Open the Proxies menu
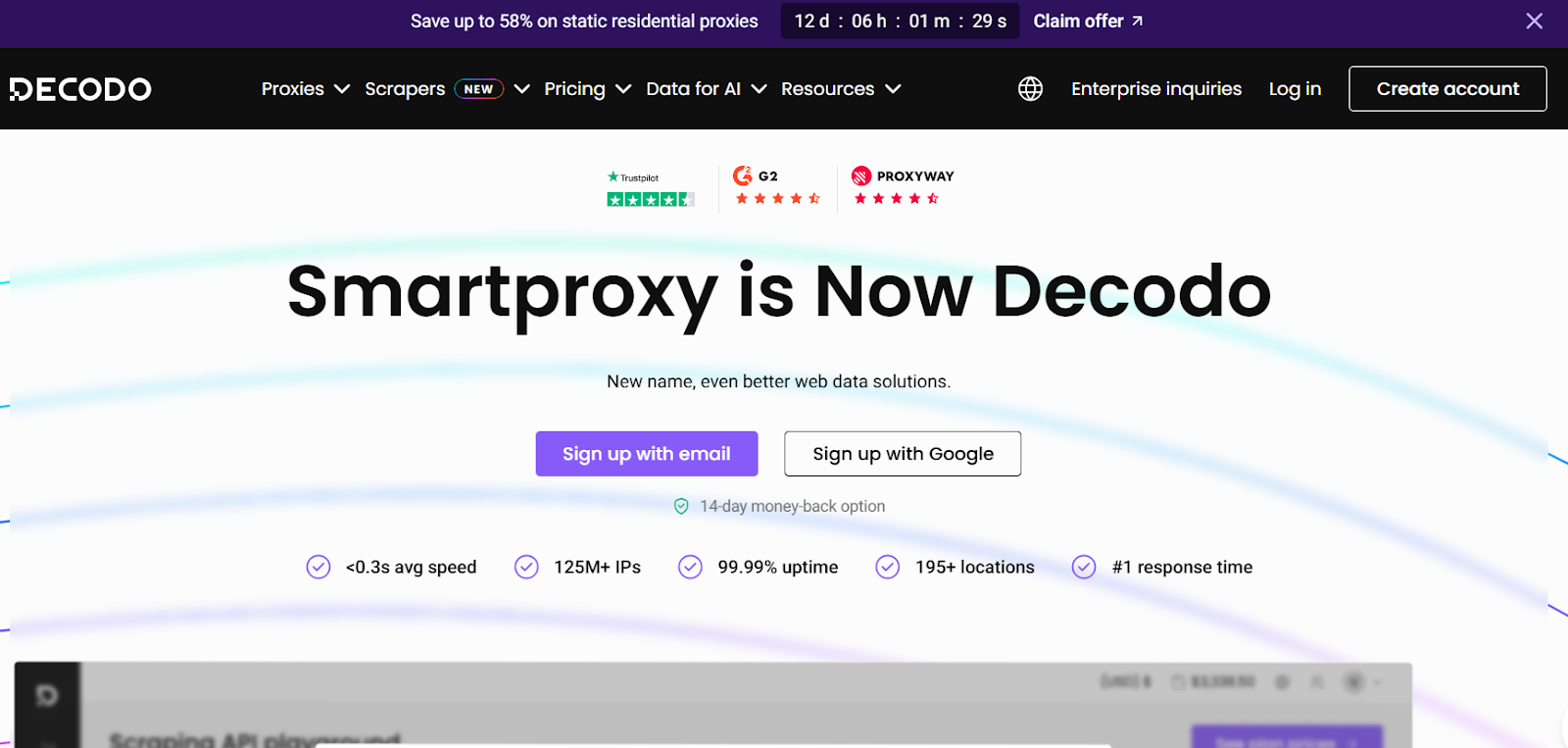Image resolution: width=1568 pixels, height=748 pixels. coord(293,89)
